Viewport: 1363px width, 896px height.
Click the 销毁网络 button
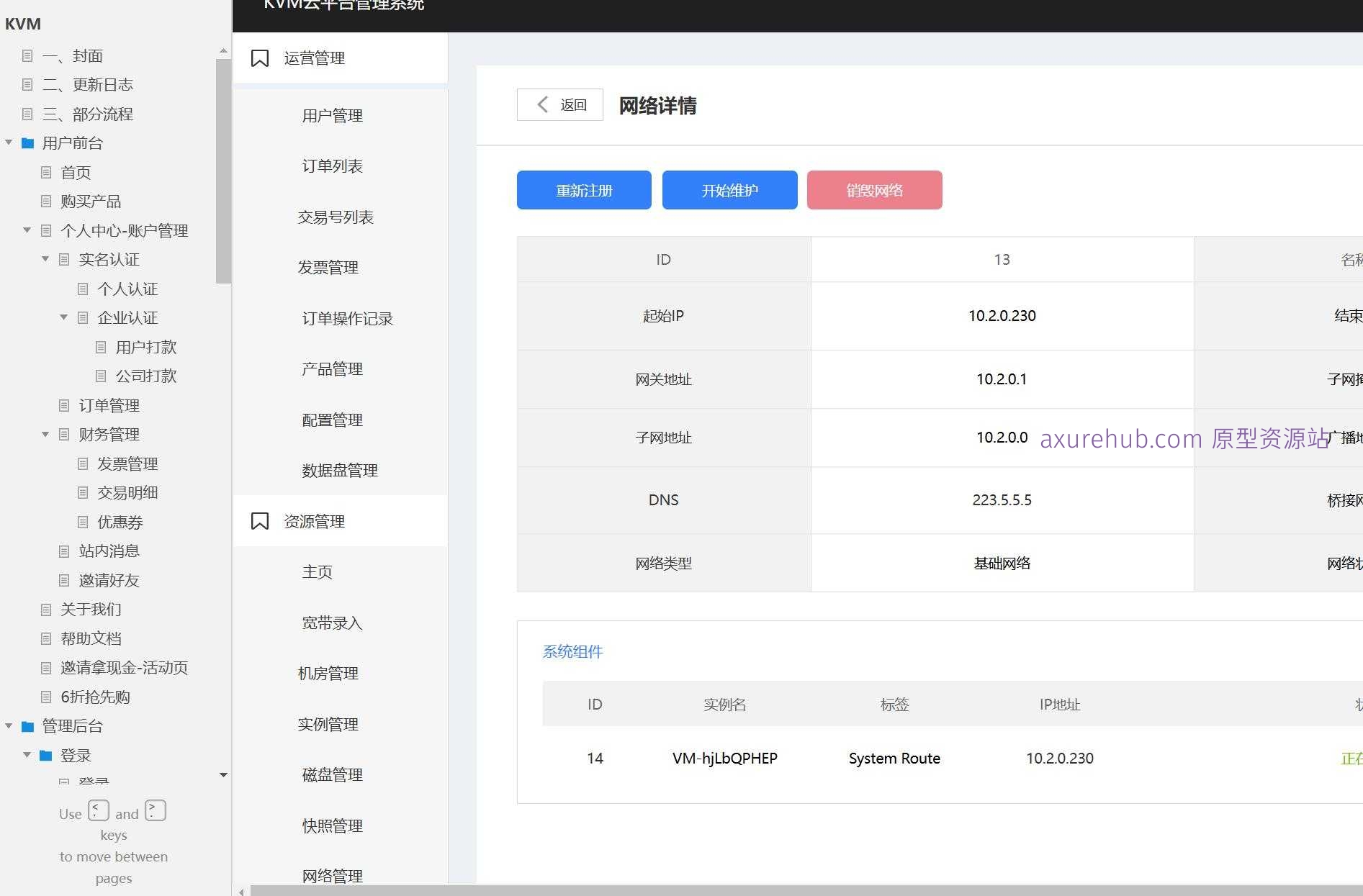pyautogui.click(x=874, y=190)
